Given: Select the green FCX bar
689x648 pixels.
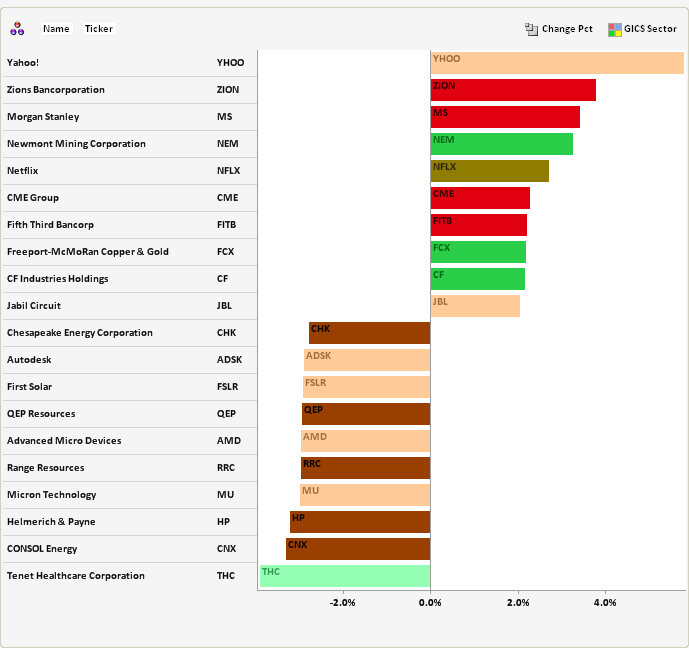Looking at the screenshot, I should point(478,252).
